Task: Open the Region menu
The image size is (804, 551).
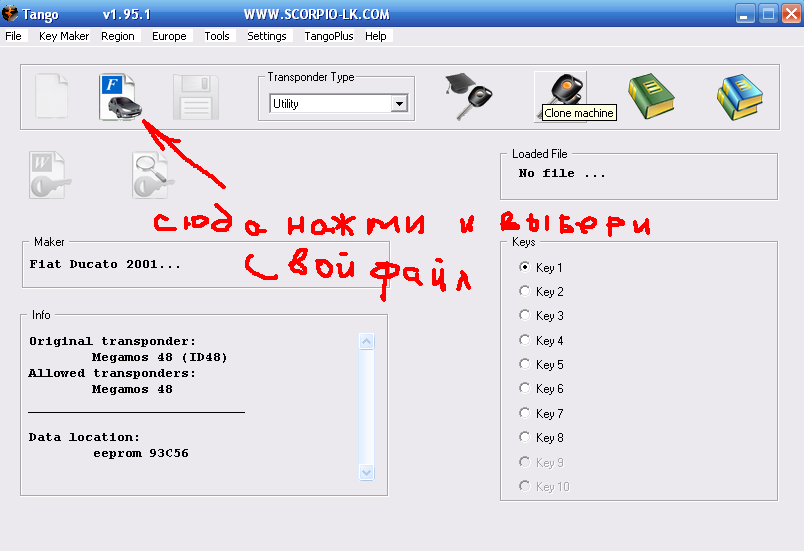Action: click(117, 36)
